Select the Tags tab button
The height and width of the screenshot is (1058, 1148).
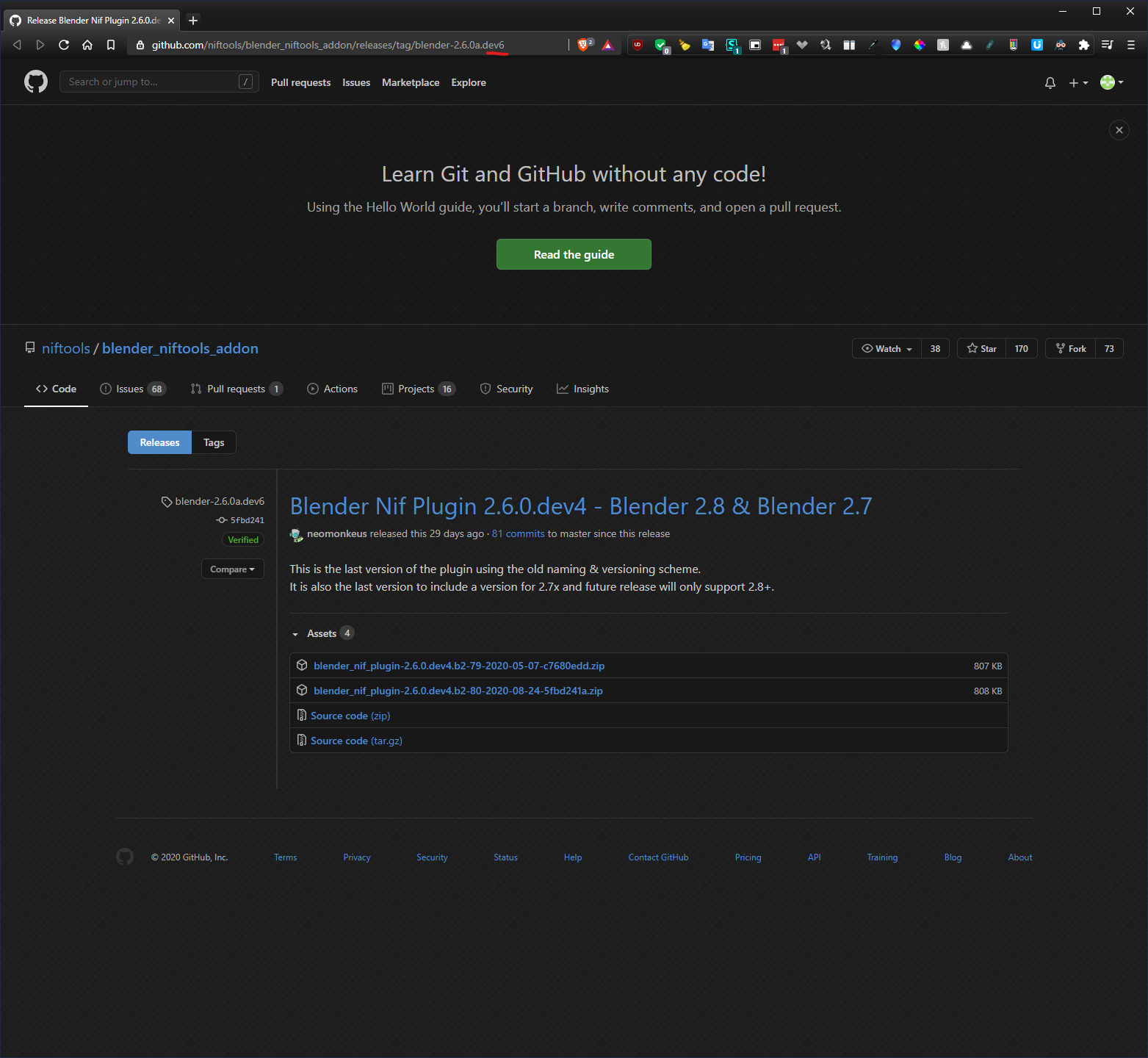point(214,442)
